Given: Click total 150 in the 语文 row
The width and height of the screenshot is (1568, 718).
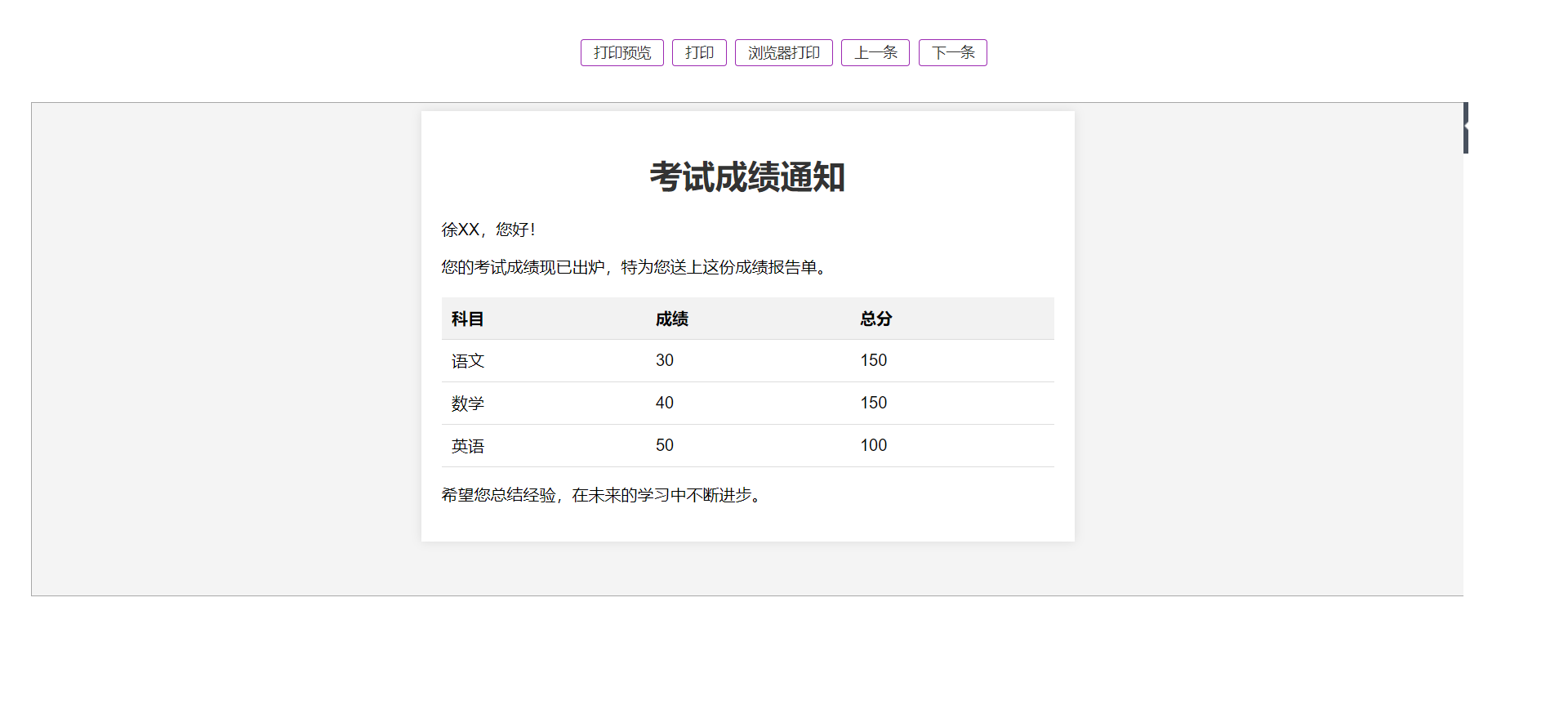Looking at the screenshot, I should [x=873, y=360].
